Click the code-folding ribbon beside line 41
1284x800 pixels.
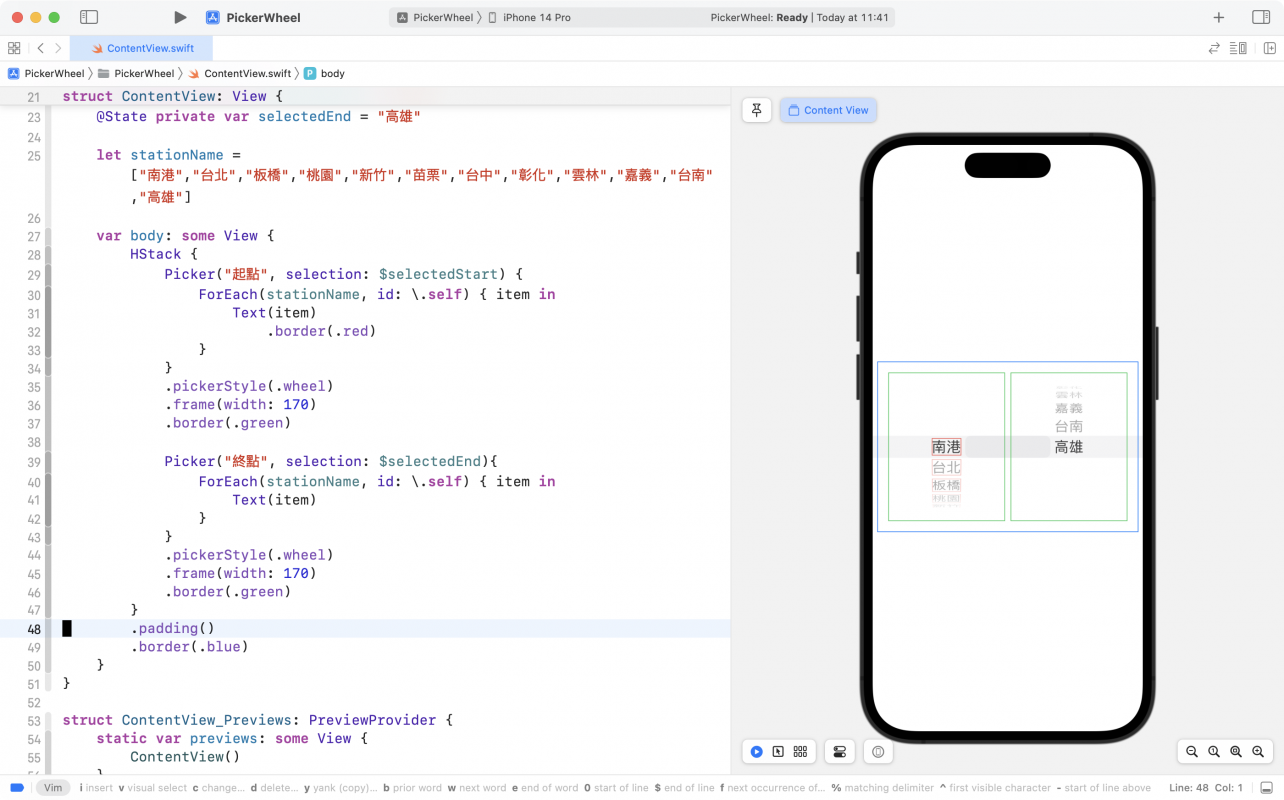coord(48,500)
